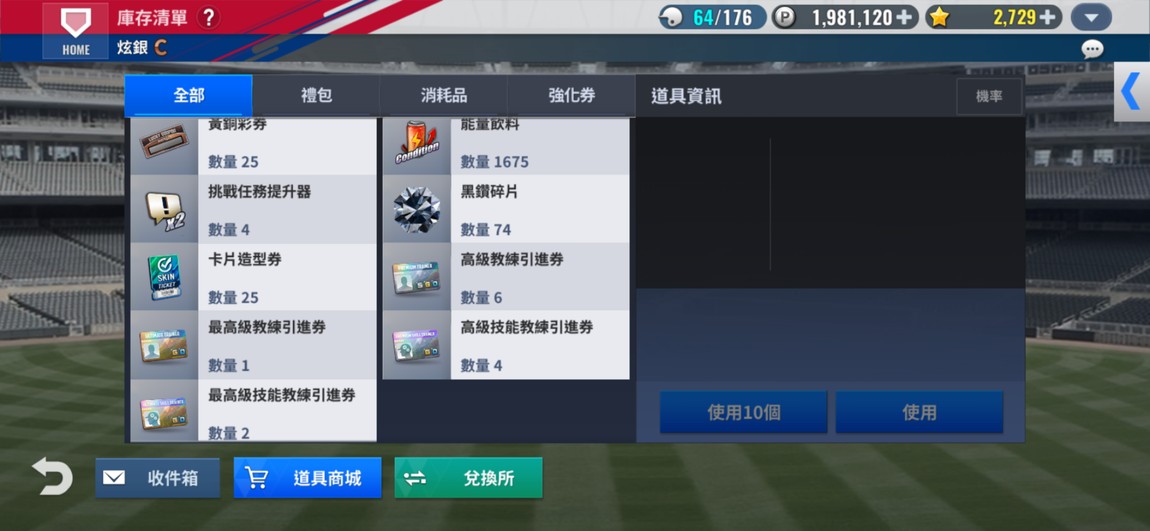View 機率 probability info
Viewport: 1150px width, 531px height.
989,97
